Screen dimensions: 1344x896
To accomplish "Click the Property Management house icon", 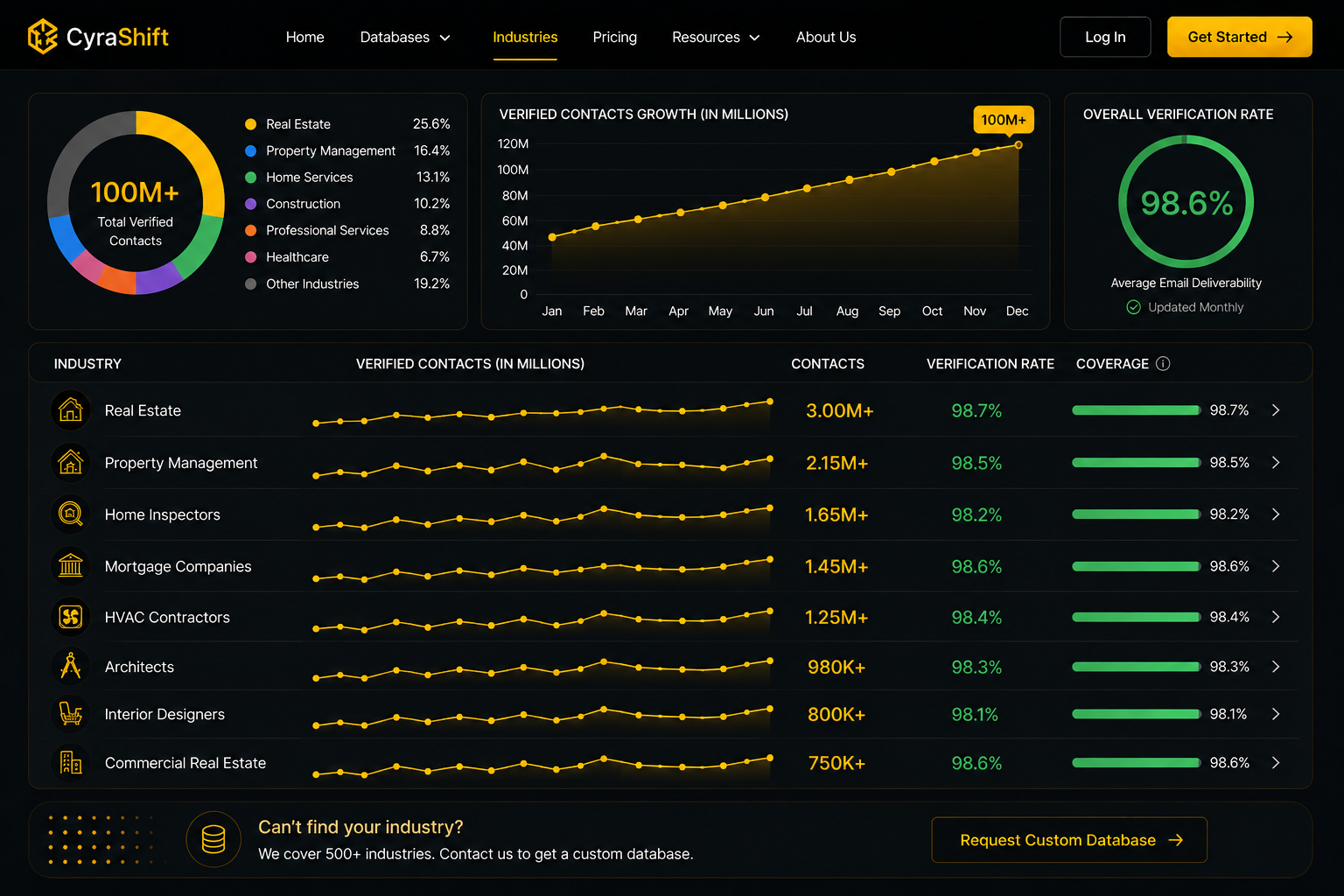I will [71, 462].
